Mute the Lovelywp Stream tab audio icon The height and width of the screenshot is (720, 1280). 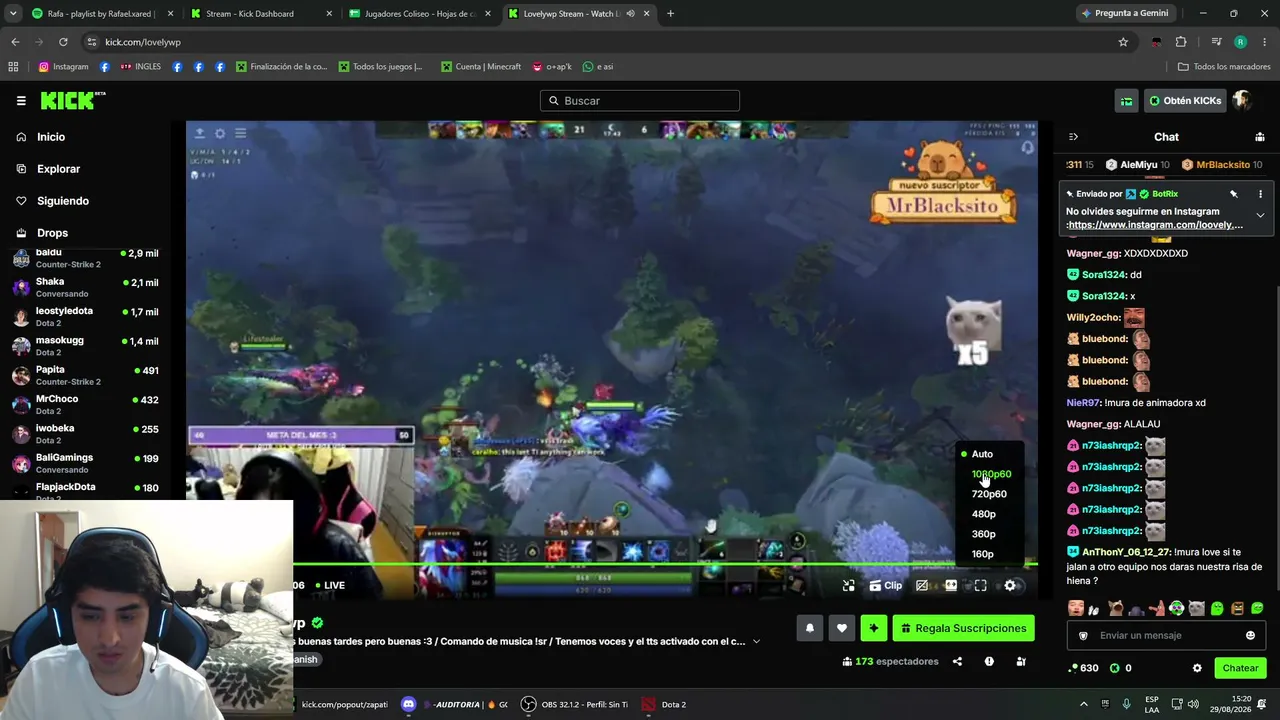[630, 14]
